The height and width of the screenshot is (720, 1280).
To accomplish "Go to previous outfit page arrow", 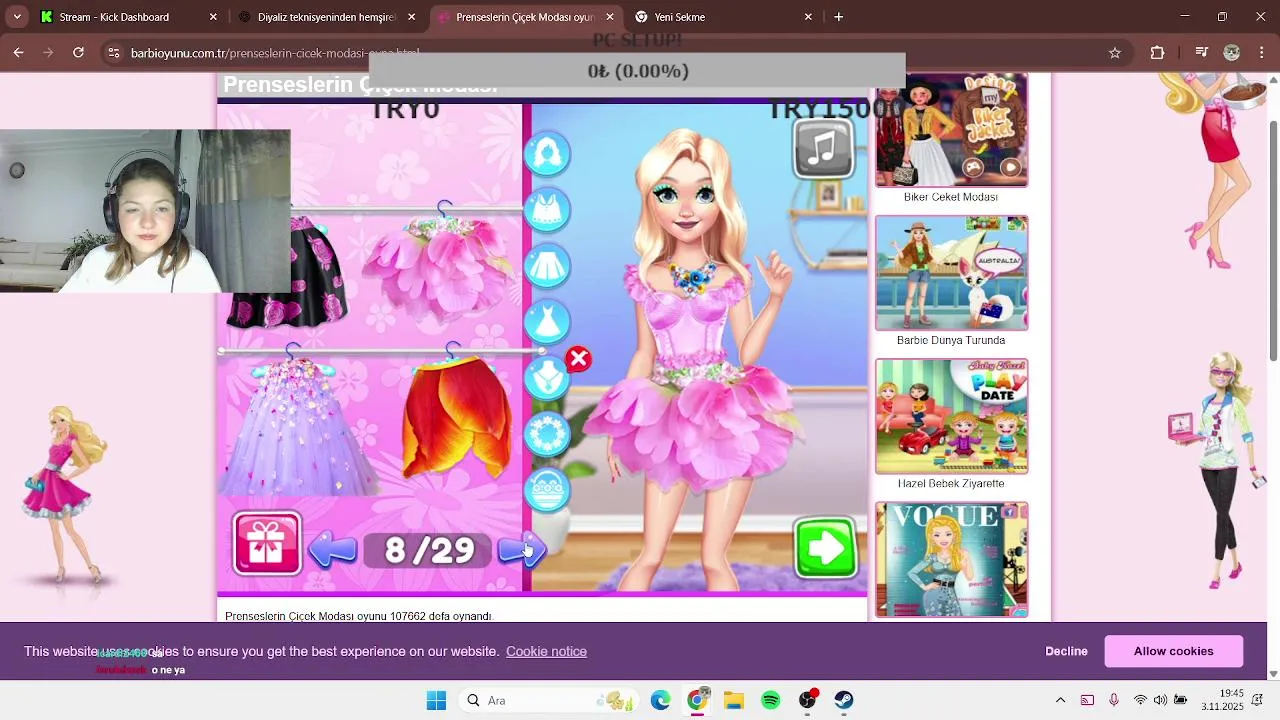I will (x=333, y=549).
